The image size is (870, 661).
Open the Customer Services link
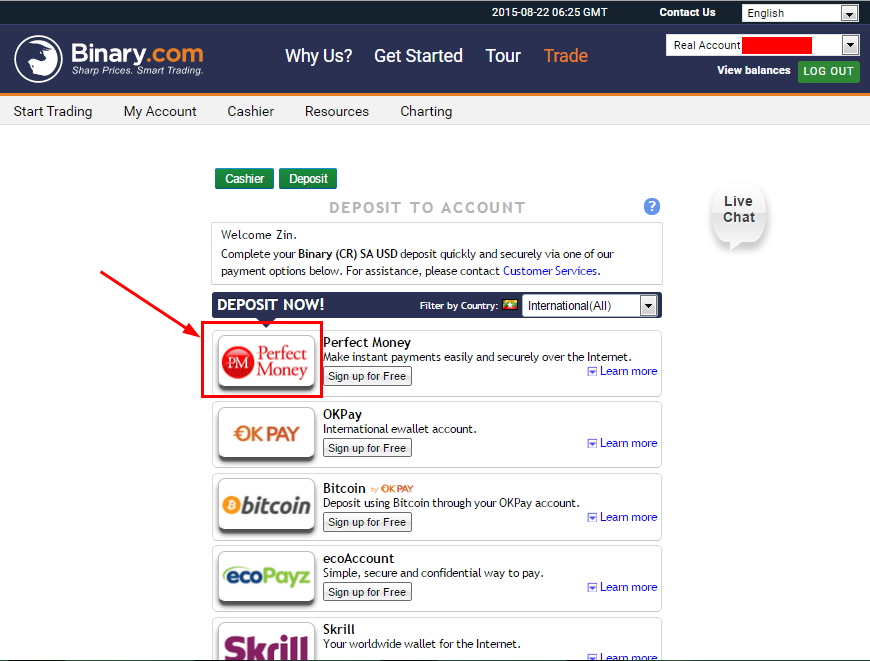pos(550,271)
